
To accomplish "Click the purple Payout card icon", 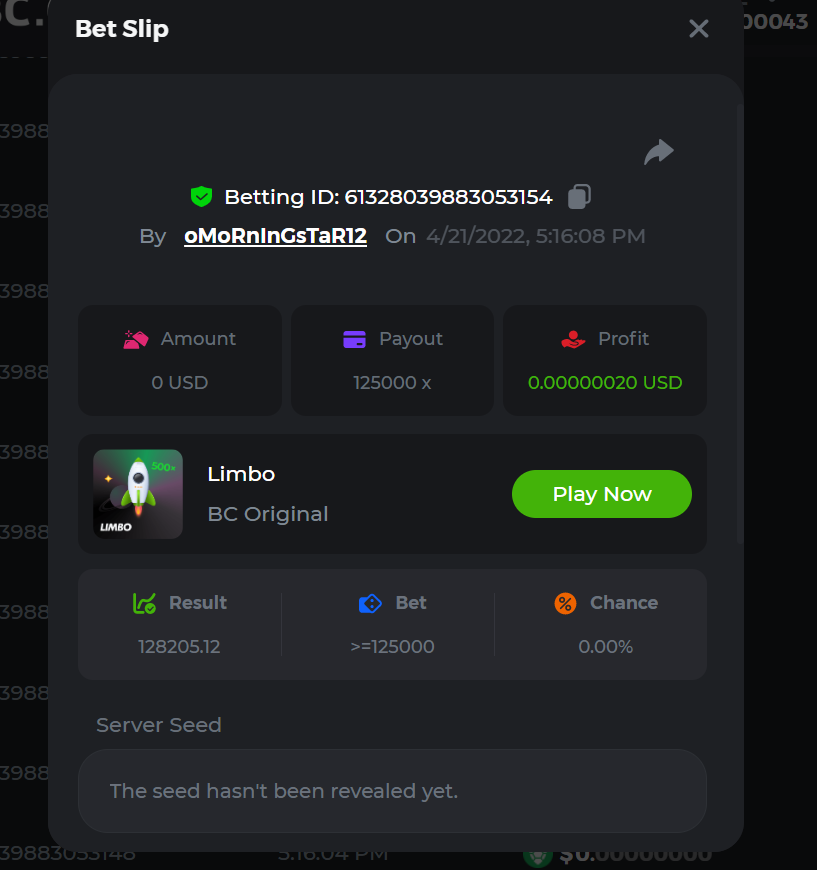I will [x=354, y=340].
